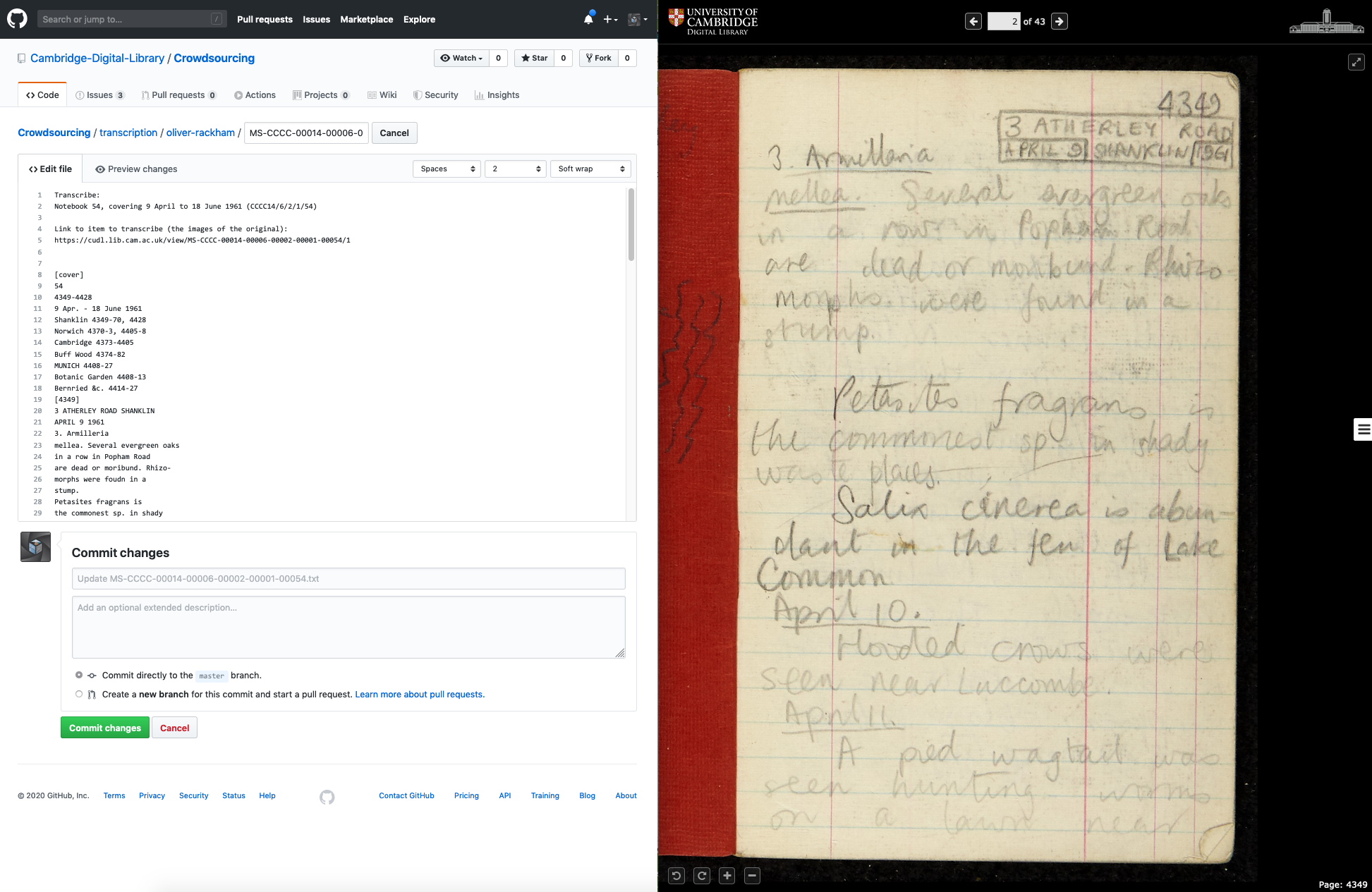Zoom in on the manuscript image
This screenshot has width=1372, height=892.
coord(727,876)
